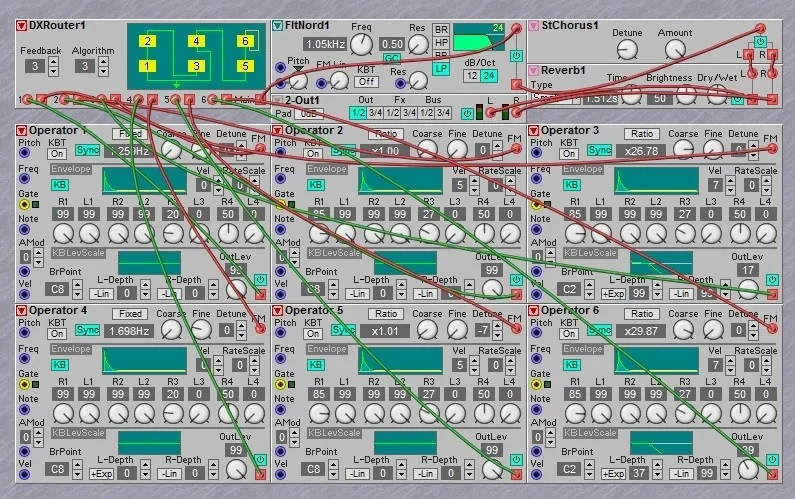The height and width of the screenshot is (499, 795).
Task: Click Operator 6 Vel input jack
Action: (536, 475)
